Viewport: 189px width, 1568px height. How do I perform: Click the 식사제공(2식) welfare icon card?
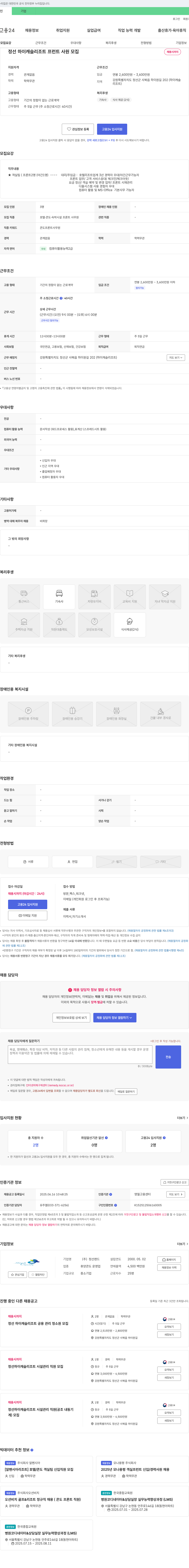[129, 625]
